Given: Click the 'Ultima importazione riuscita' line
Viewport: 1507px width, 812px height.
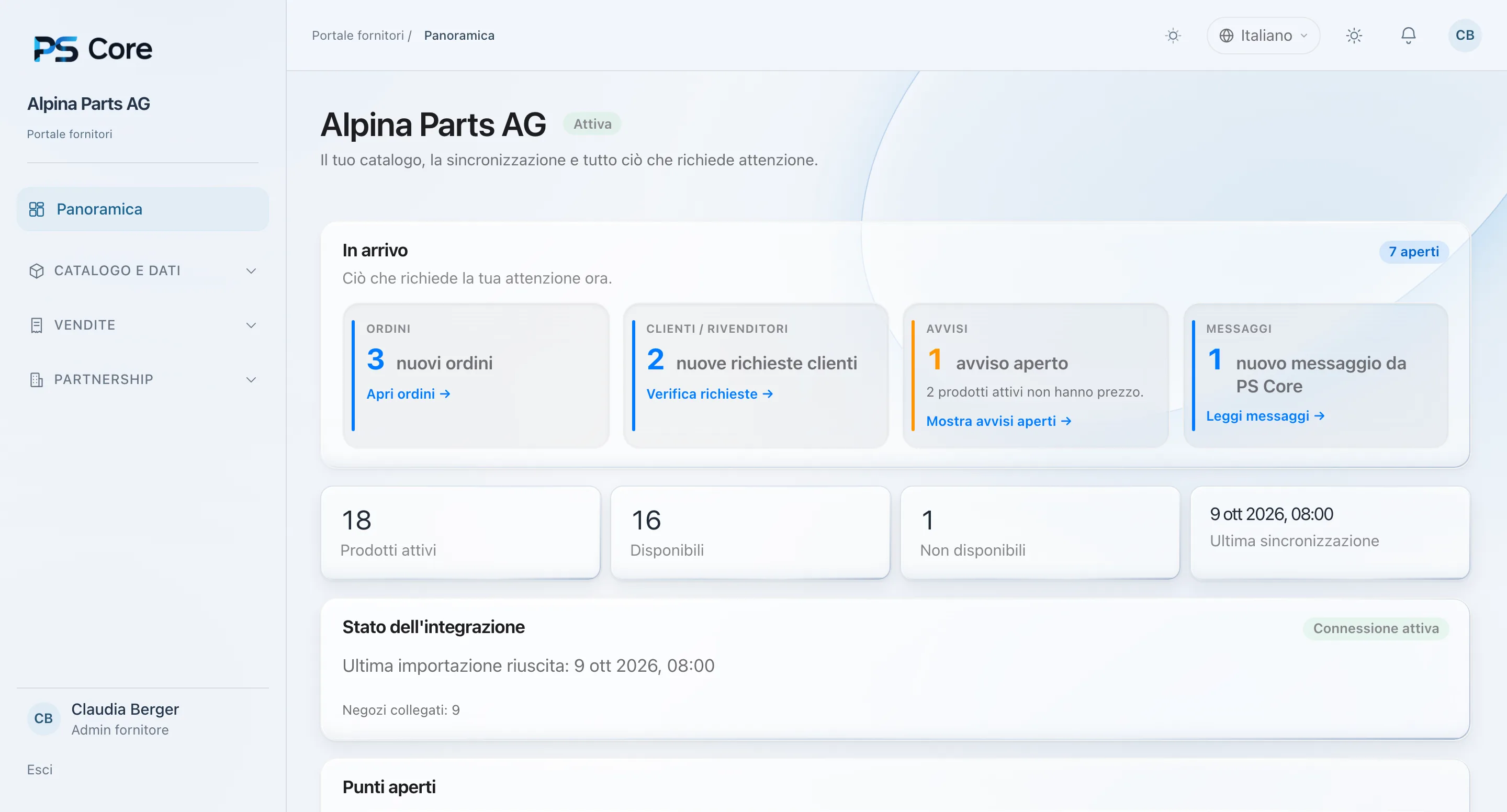Looking at the screenshot, I should coord(528,666).
